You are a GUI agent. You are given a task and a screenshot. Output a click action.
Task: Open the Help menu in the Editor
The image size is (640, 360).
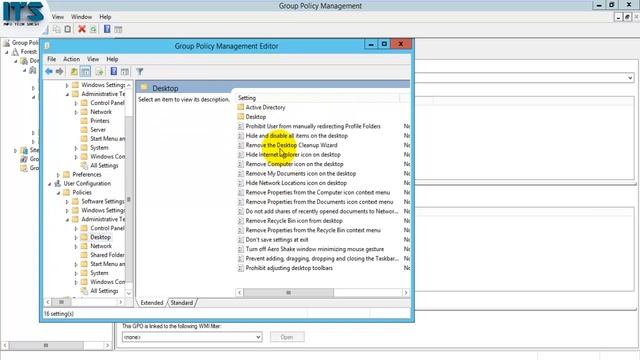coord(112,59)
